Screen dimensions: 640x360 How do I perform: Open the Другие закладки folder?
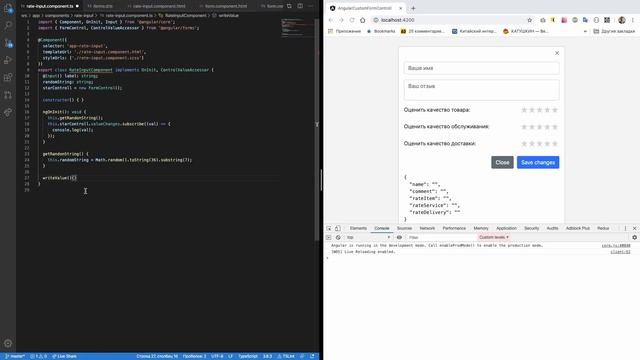(x=614, y=31)
